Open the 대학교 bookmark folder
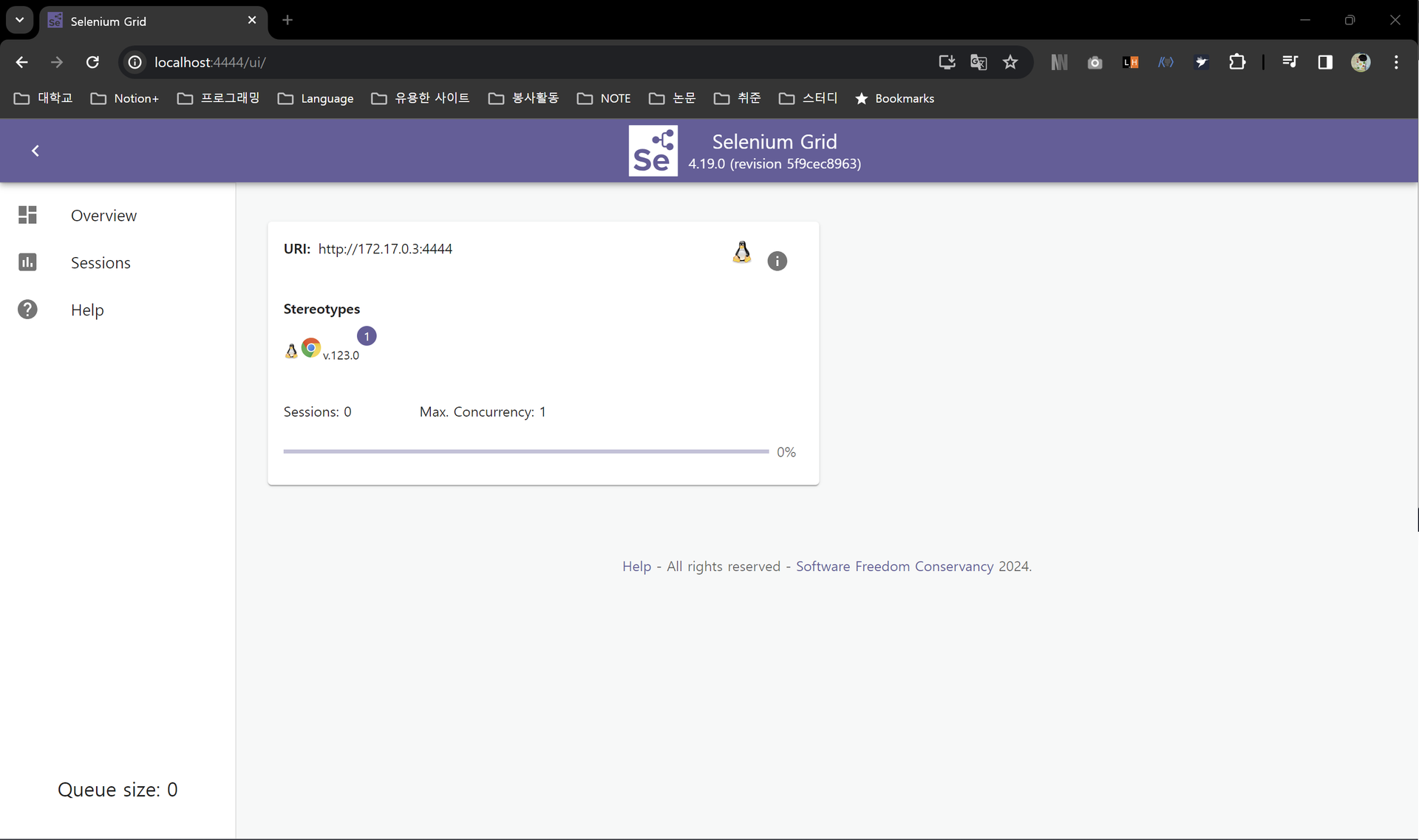Screen dimensions: 1419x840 (44, 98)
